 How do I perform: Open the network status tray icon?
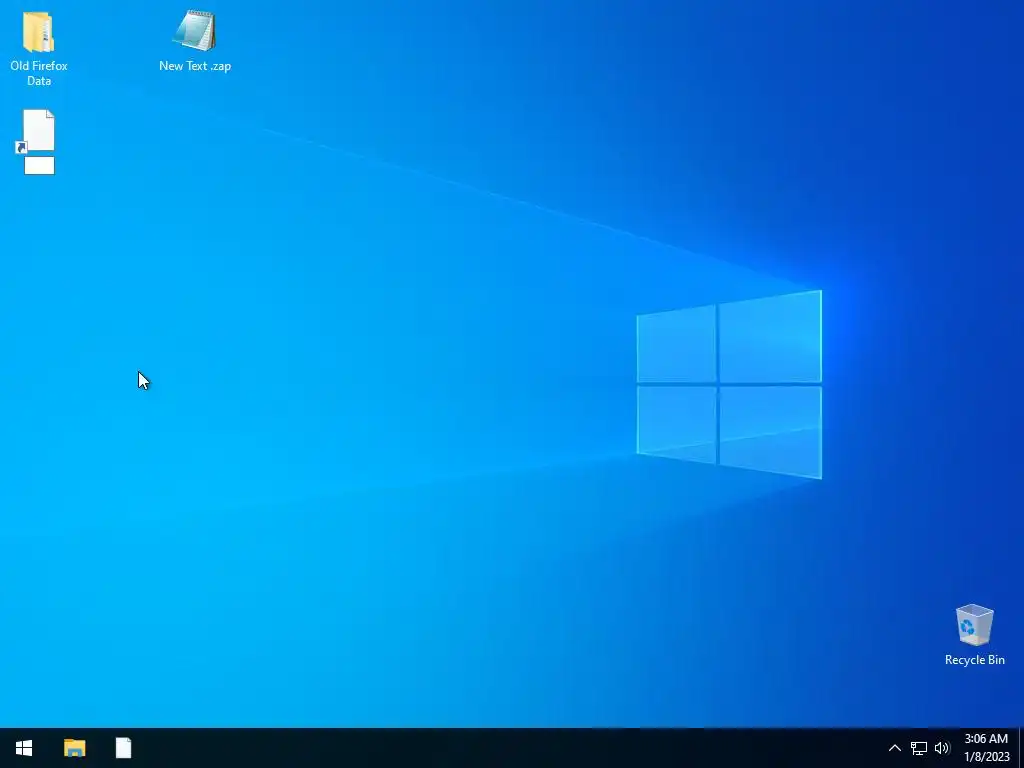coord(919,748)
